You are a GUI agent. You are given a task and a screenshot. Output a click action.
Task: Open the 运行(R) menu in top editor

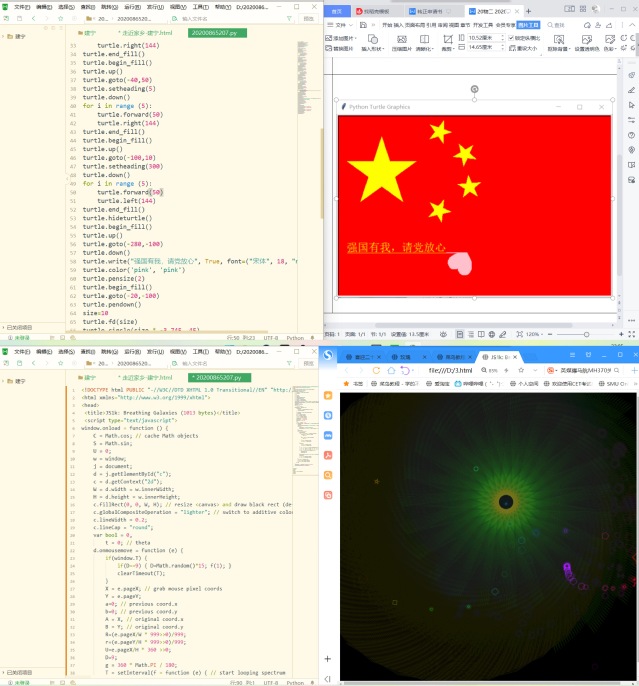132,5
